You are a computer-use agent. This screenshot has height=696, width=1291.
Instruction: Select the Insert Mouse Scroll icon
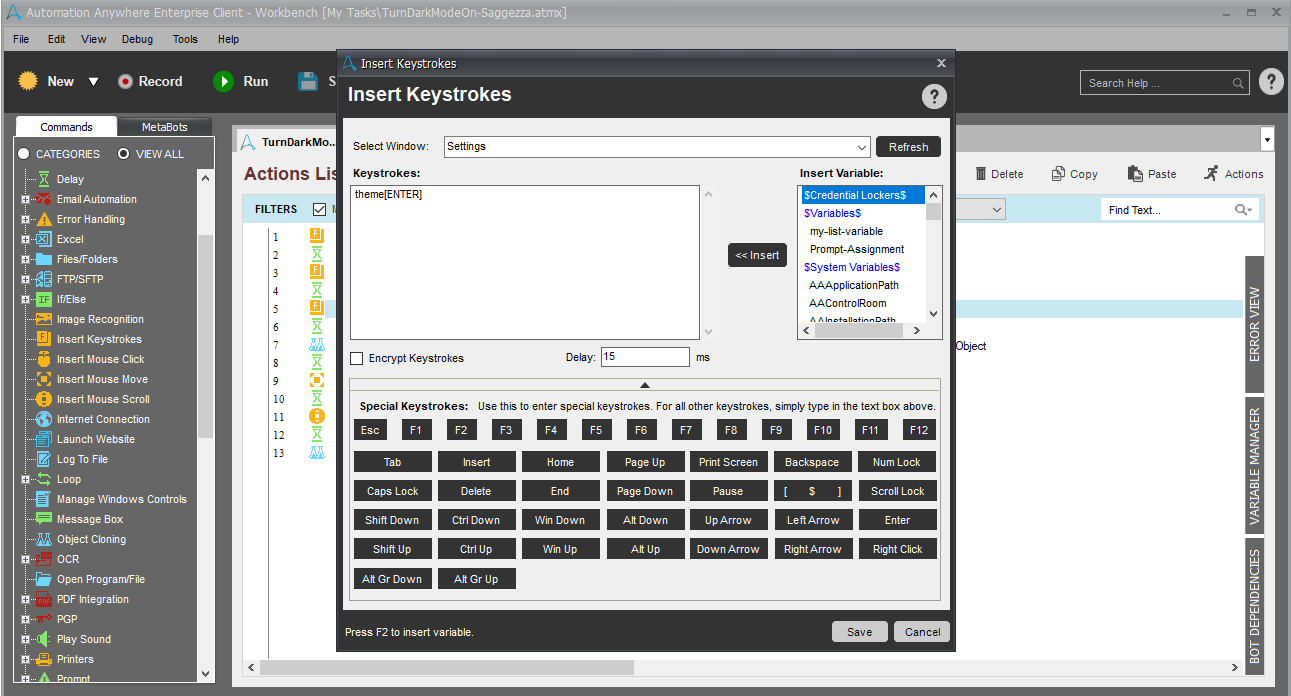click(44, 399)
